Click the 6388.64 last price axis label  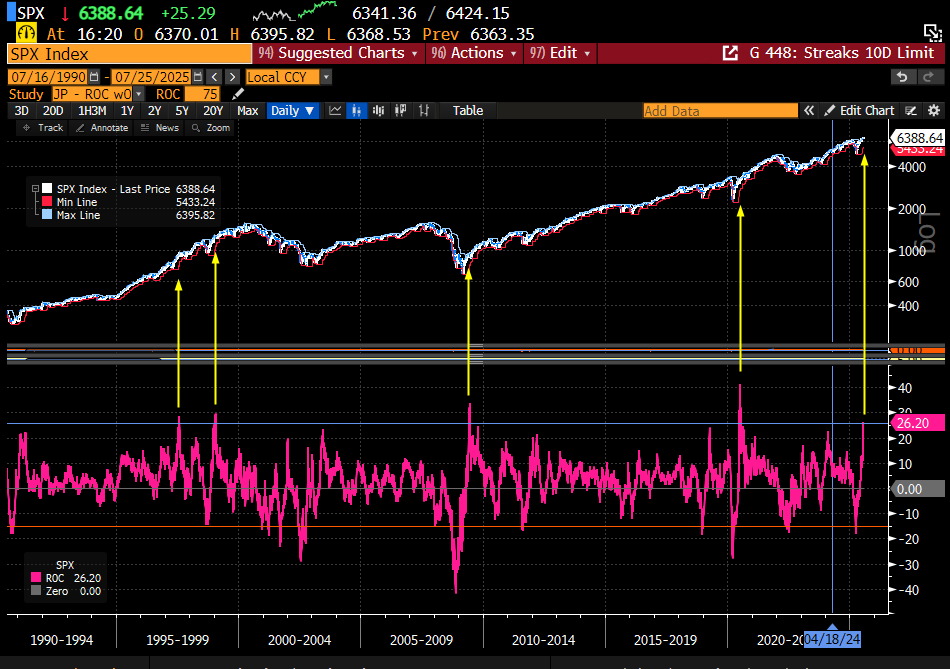point(918,138)
